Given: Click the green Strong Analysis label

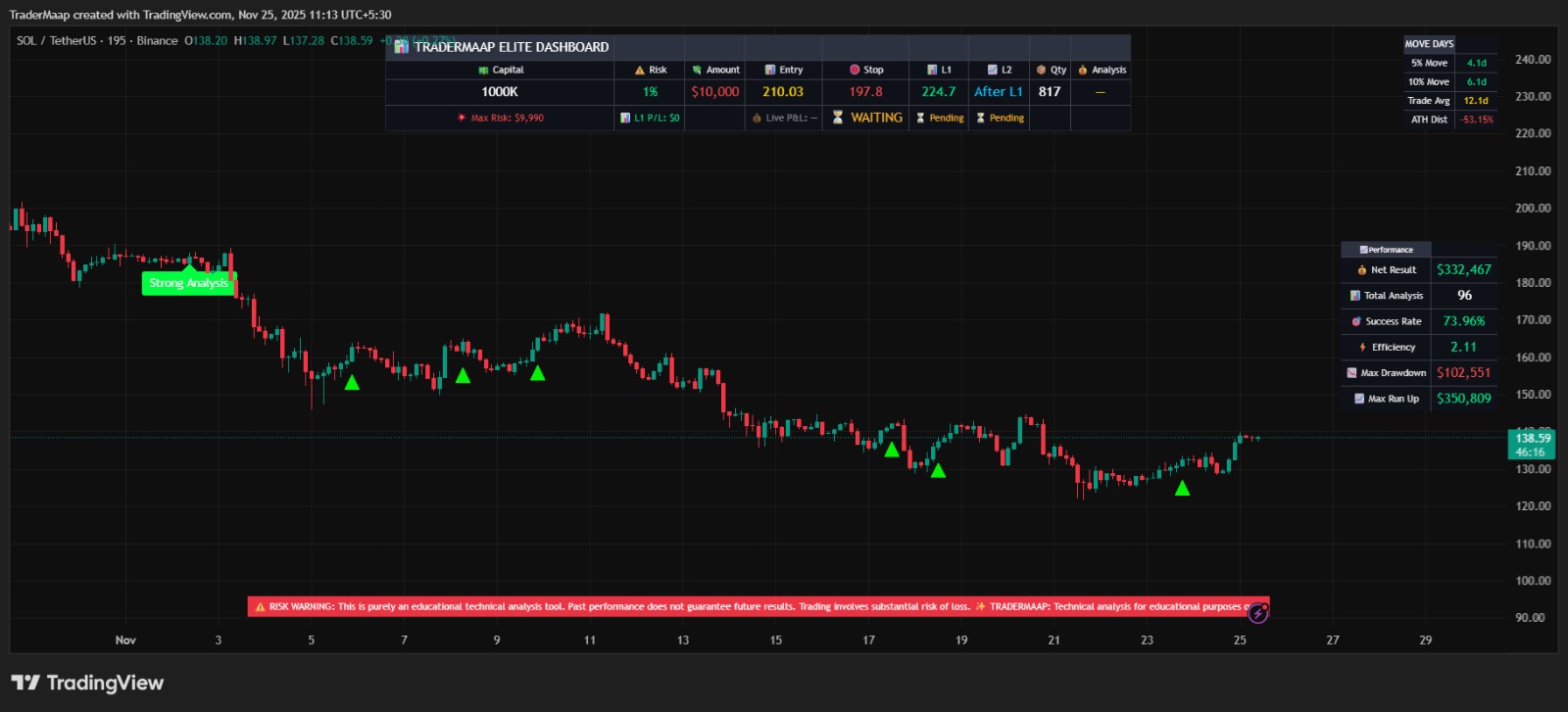Looking at the screenshot, I should click(188, 283).
